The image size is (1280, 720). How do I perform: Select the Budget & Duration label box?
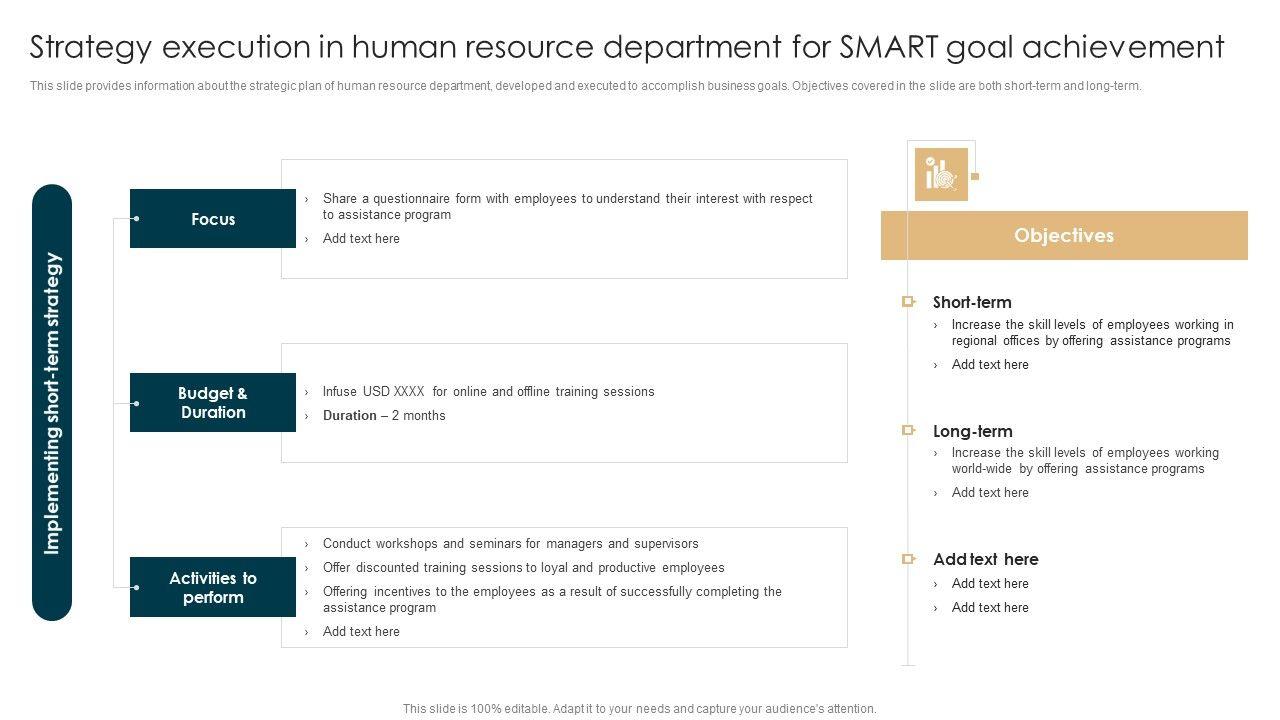pos(213,403)
